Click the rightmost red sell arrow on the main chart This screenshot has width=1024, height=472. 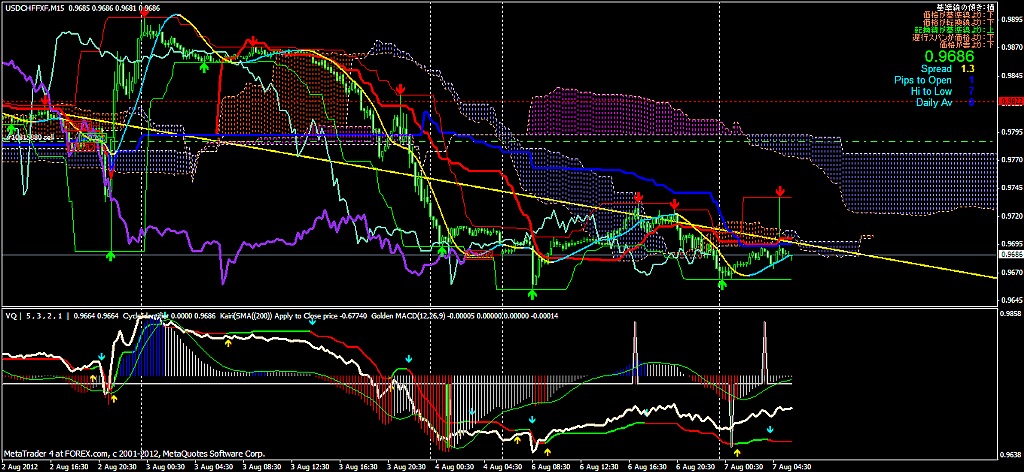[780, 190]
